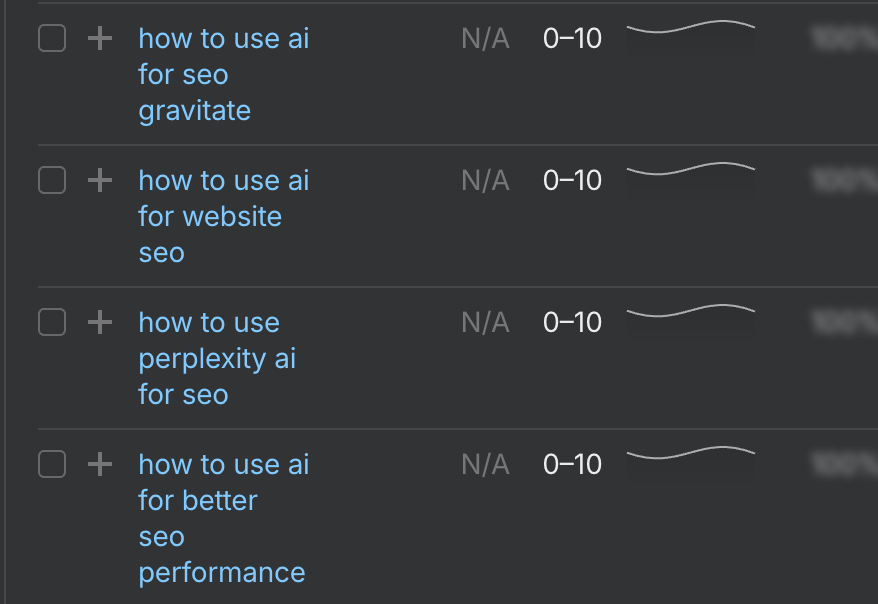Screen dimensions: 878x604
Task: Click the N/A value in the first row
Action: pyautogui.click(x=484, y=38)
